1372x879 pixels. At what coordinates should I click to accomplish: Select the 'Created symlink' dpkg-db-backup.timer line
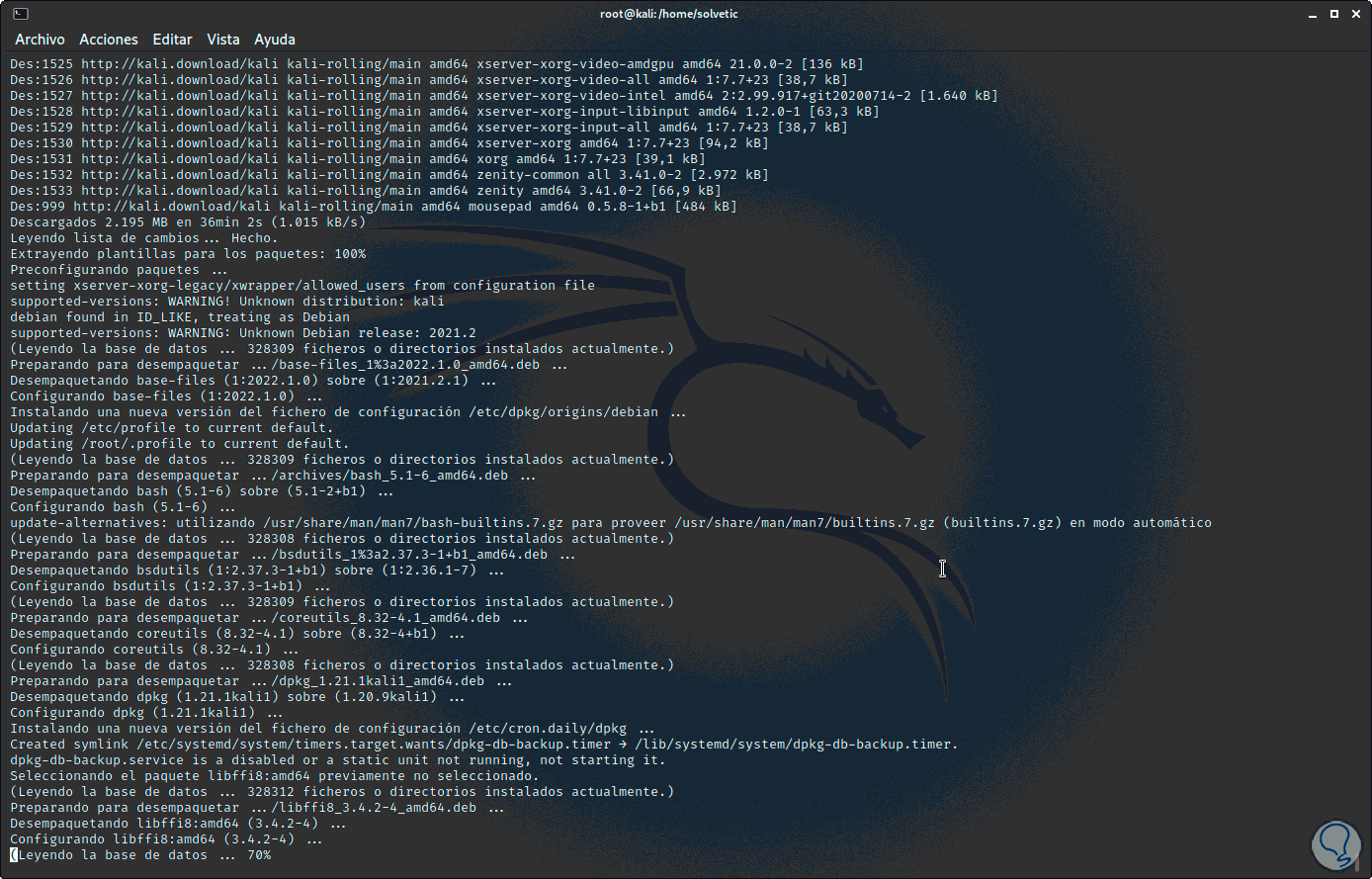(x=484, y=745)
